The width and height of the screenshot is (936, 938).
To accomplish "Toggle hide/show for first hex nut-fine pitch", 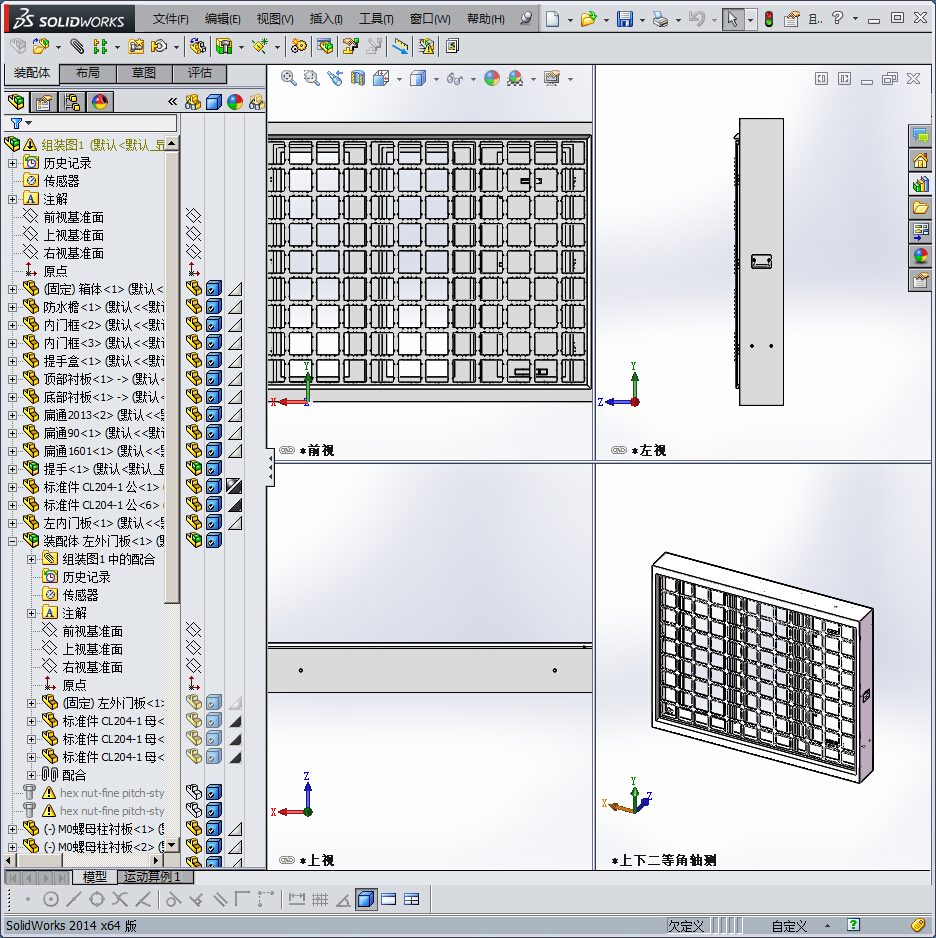I will pyautogui.click(x=193, y=793).
